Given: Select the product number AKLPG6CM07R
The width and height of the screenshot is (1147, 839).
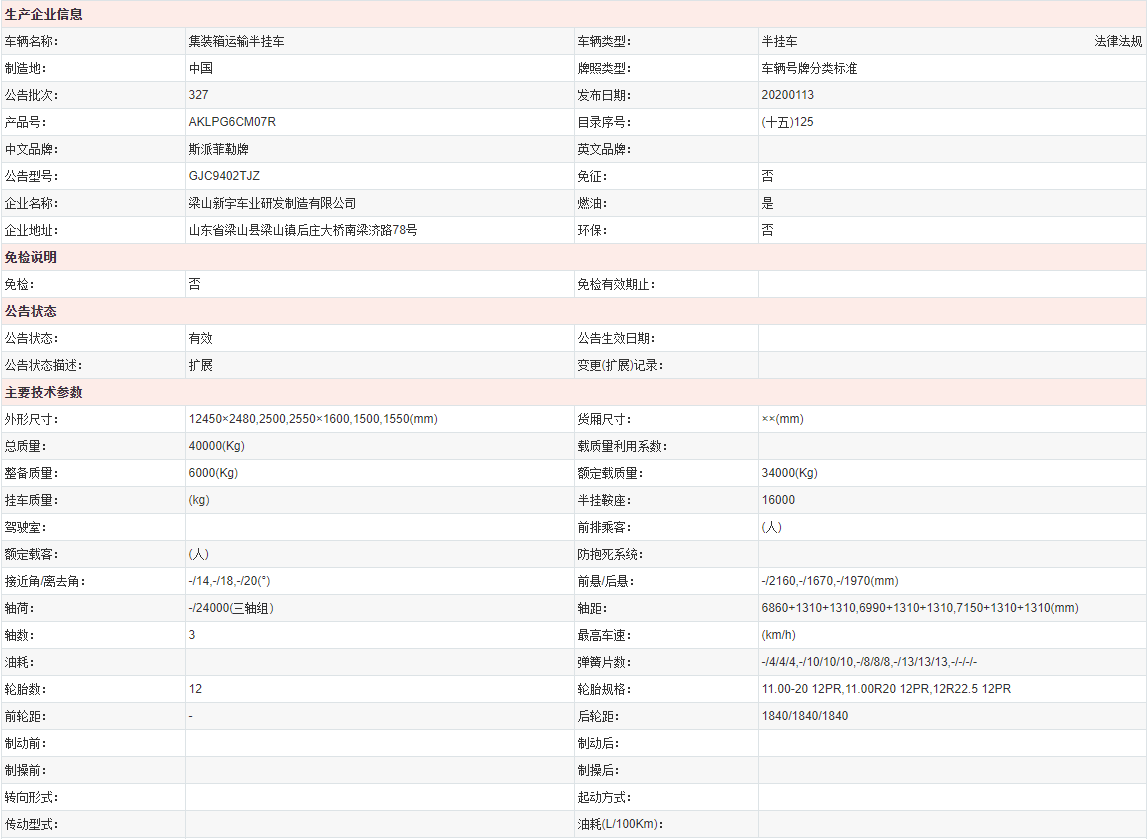Looking at the screenshot, I should tap(232, 122).
